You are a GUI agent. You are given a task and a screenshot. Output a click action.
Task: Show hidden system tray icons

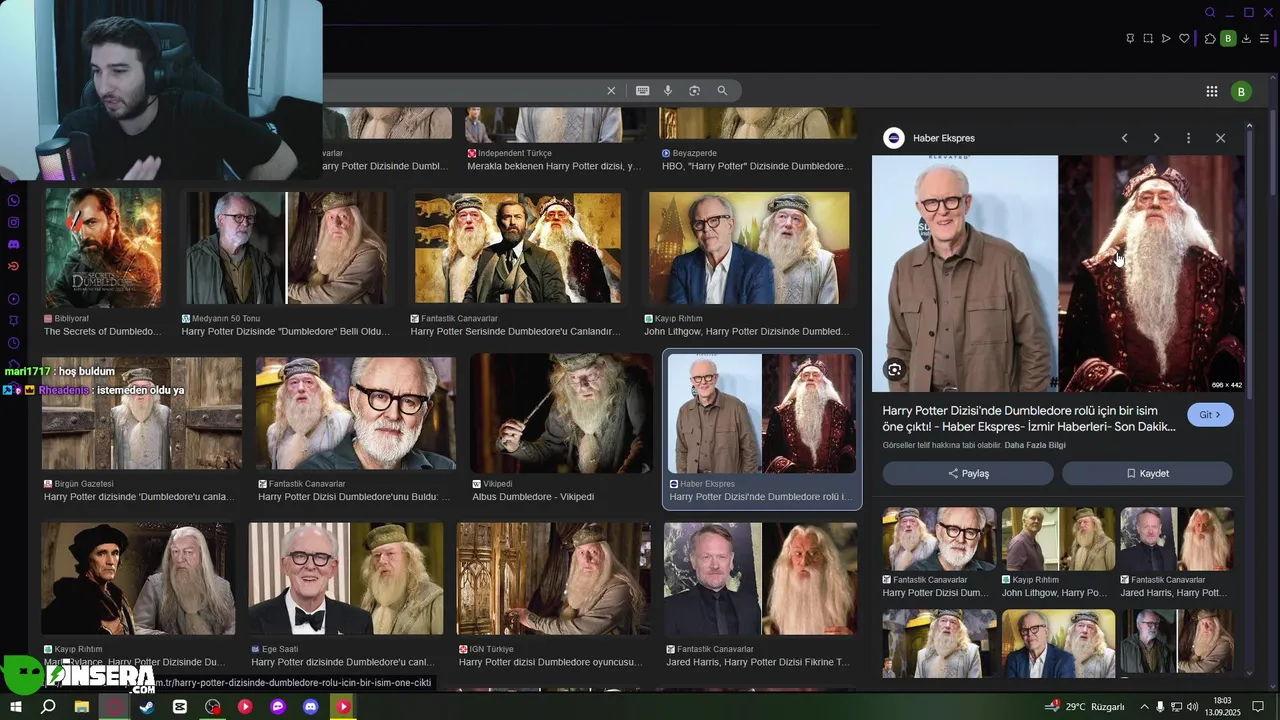(1144, 706)
